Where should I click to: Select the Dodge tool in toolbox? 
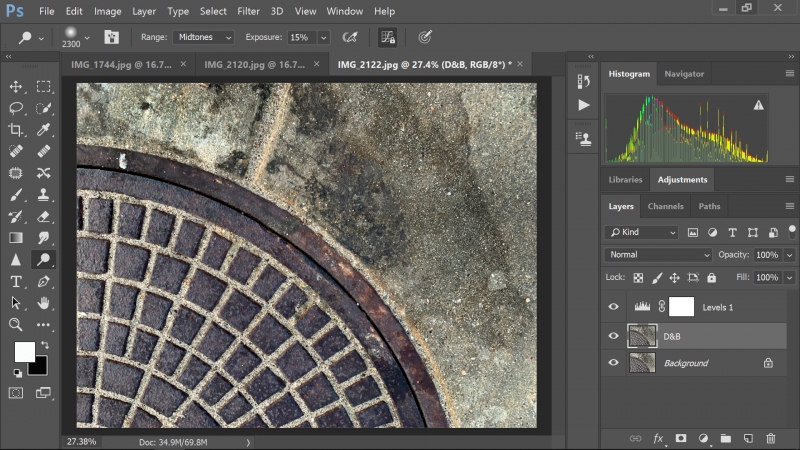tap(43, 260)
